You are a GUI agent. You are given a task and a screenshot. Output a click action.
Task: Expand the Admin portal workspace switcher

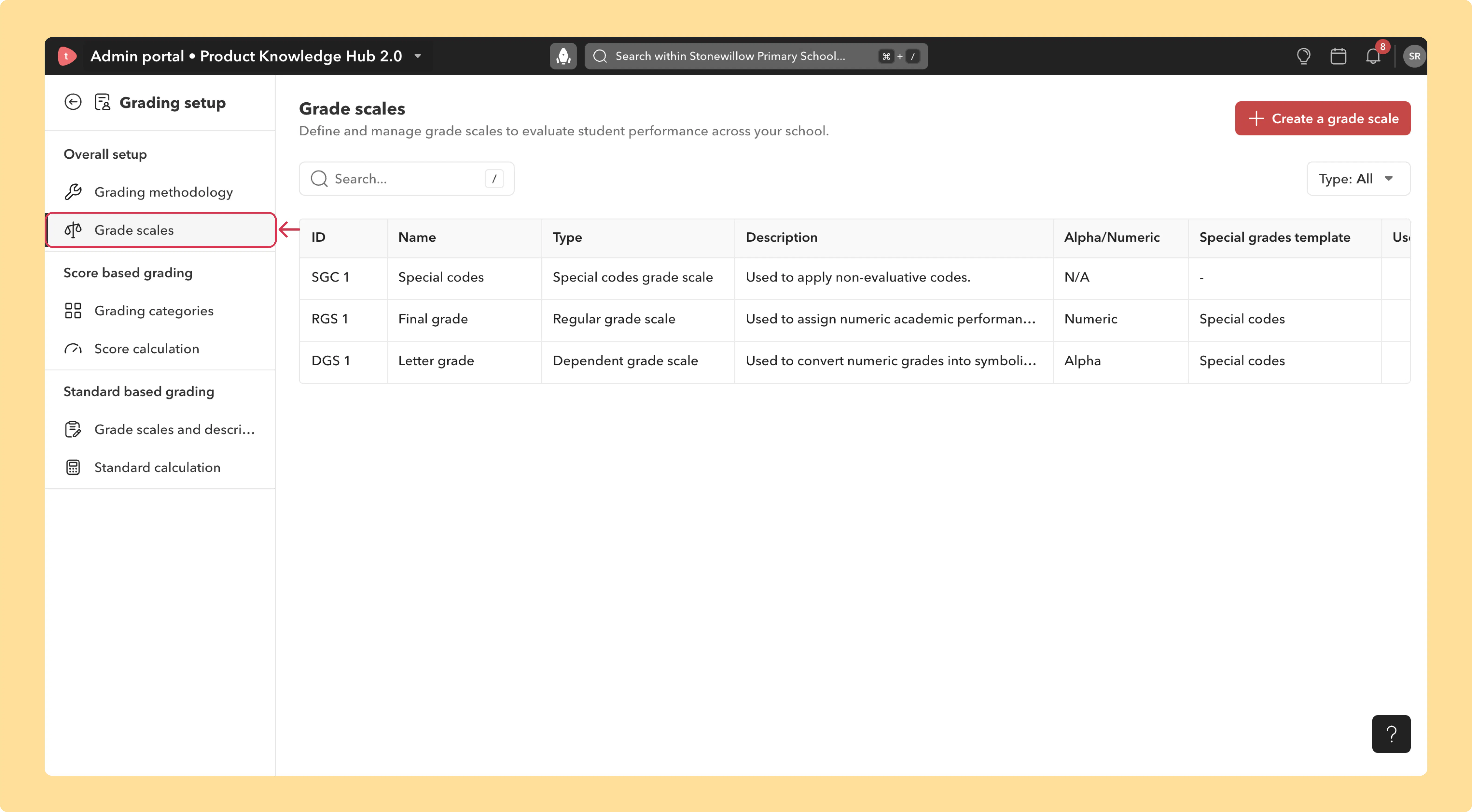point(418,56)
